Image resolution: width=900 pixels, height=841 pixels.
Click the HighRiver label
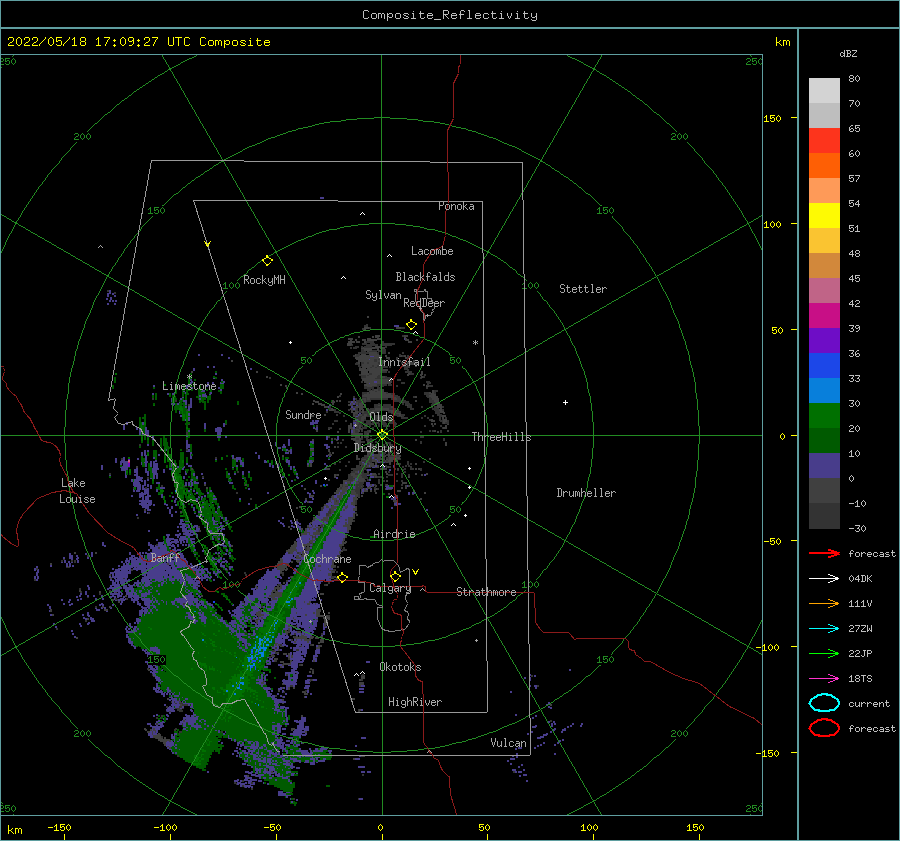coord(415,702)
